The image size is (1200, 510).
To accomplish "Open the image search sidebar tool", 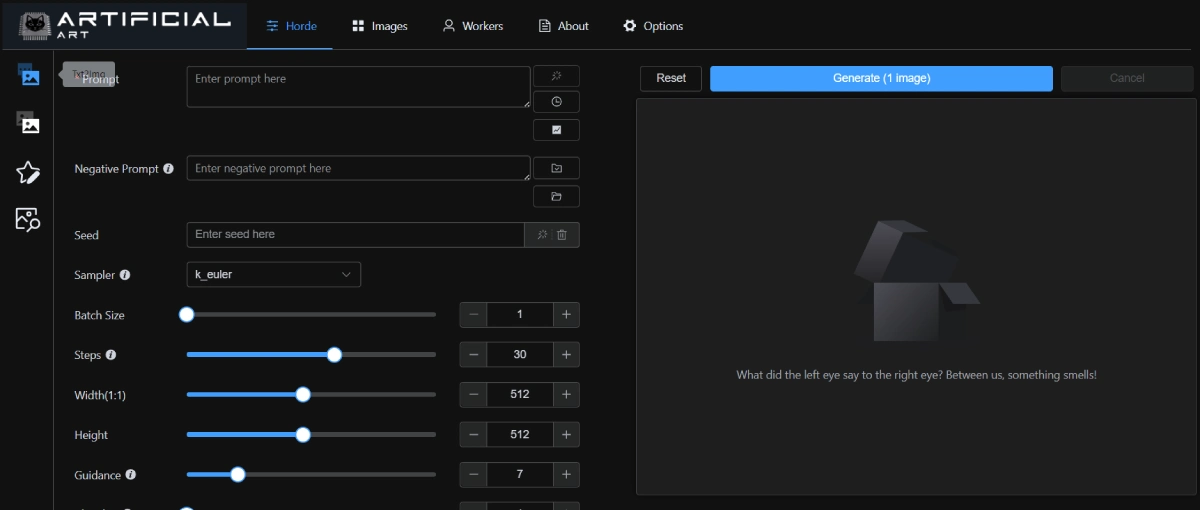I will tap(28, 220).
